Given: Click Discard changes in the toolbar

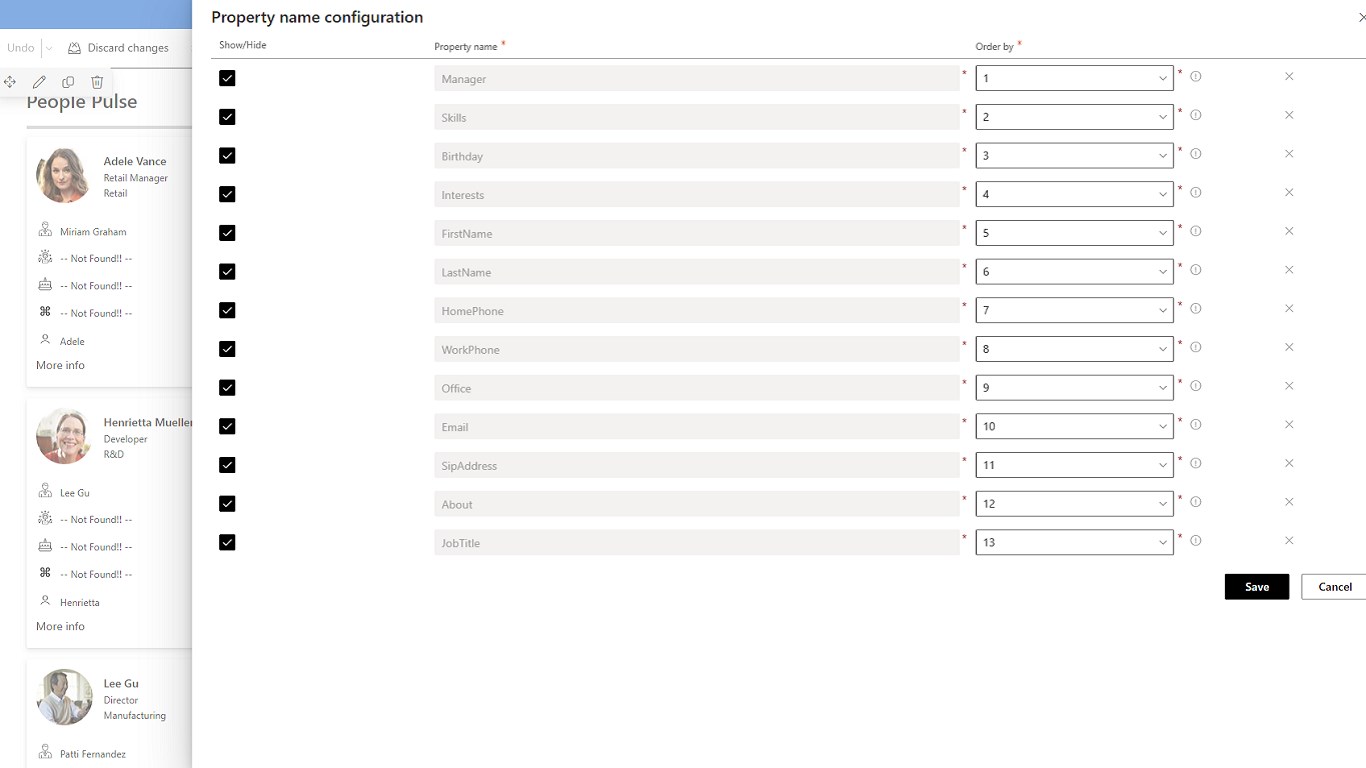Looking at the screenshot, I should tap(118, 48).
